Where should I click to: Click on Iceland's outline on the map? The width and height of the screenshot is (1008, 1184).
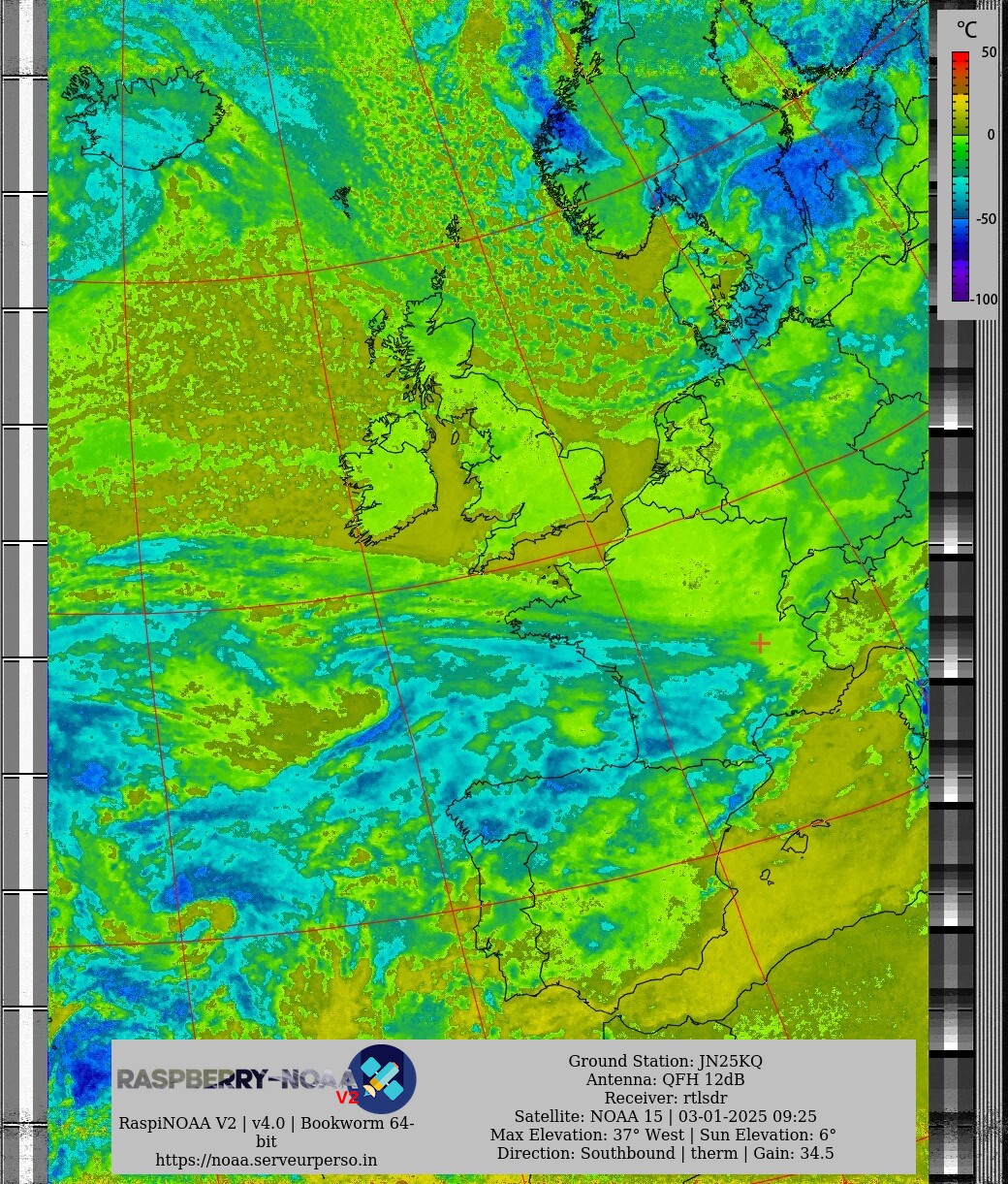(x=145, y=116)
